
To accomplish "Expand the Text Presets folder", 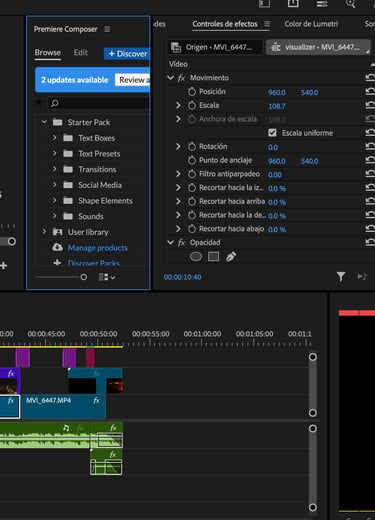I will (54, 153).
